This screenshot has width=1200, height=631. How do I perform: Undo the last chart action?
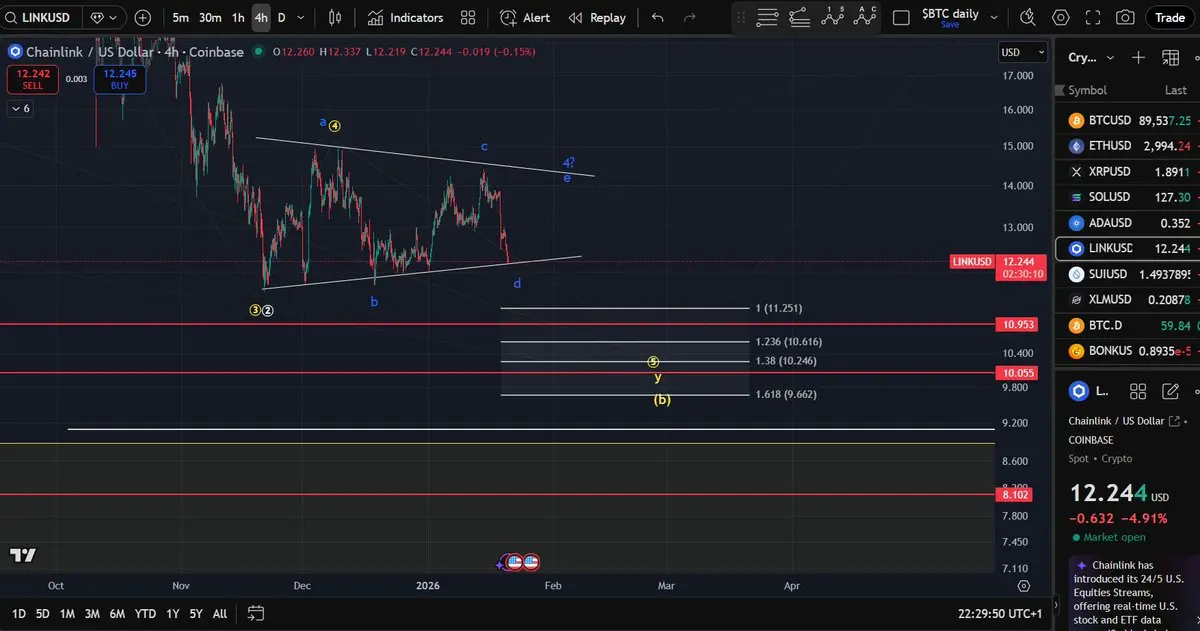(x=657, y=18)
